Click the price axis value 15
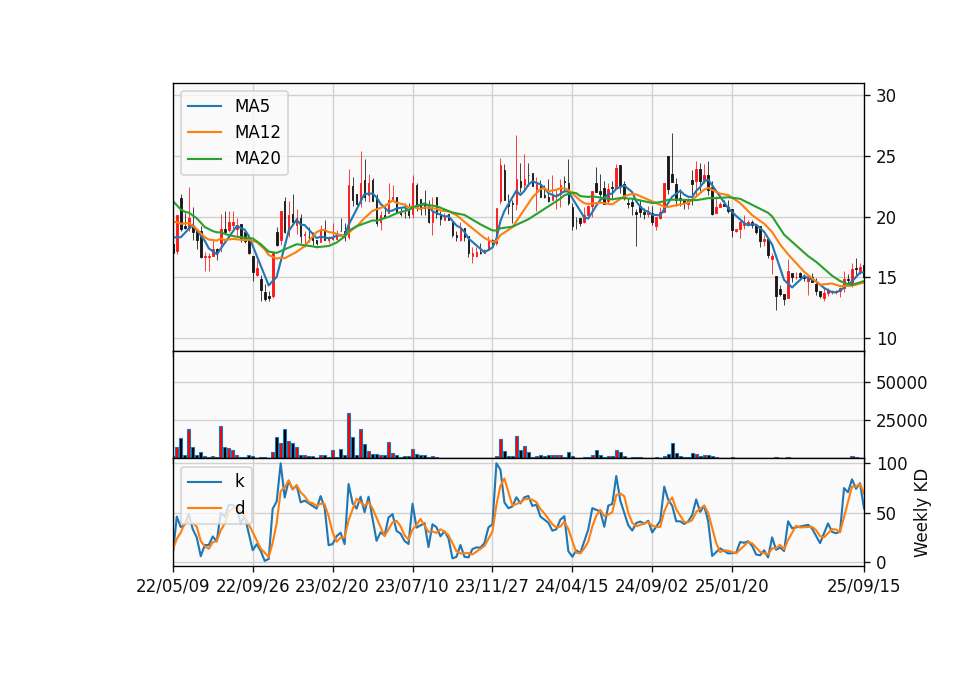Image resolution: width=960 pixels, height=690 pixels. [886, 278]
